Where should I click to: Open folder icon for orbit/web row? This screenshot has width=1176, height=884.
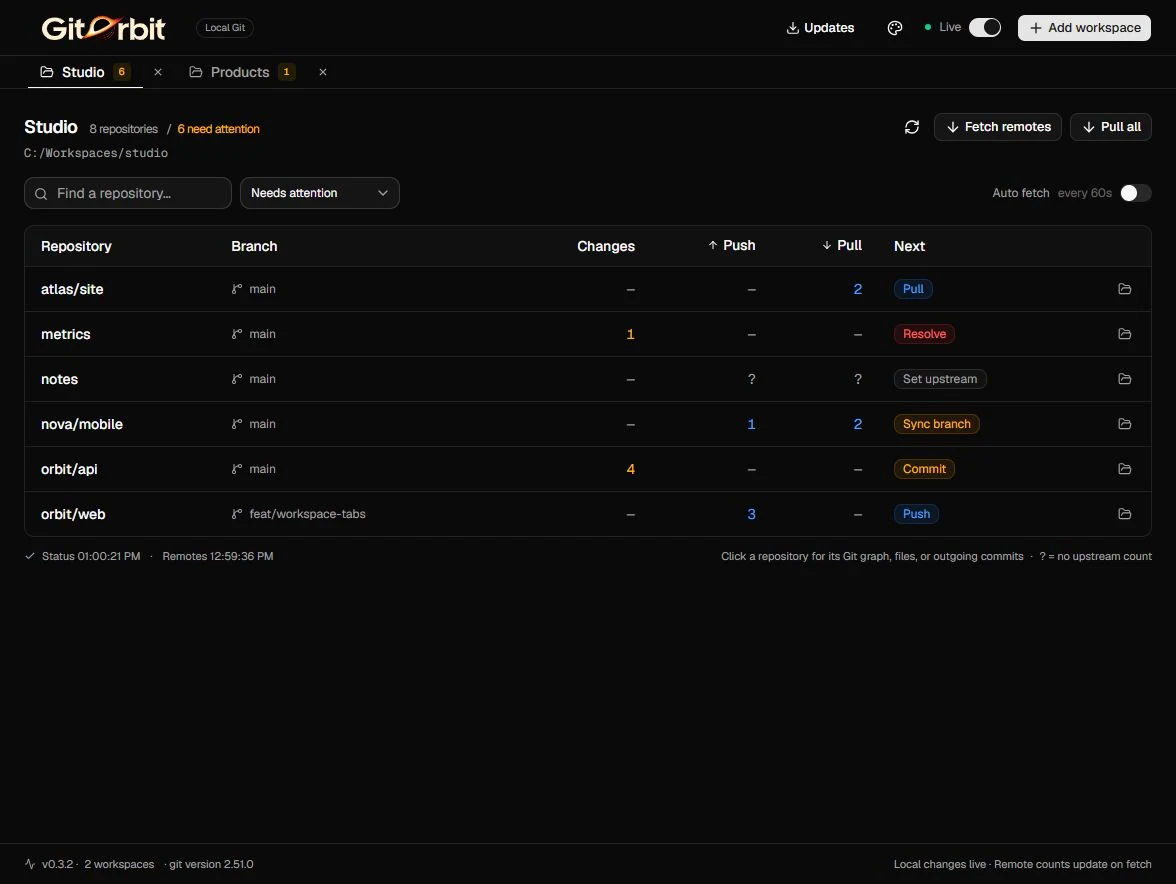coord(1124,514)
